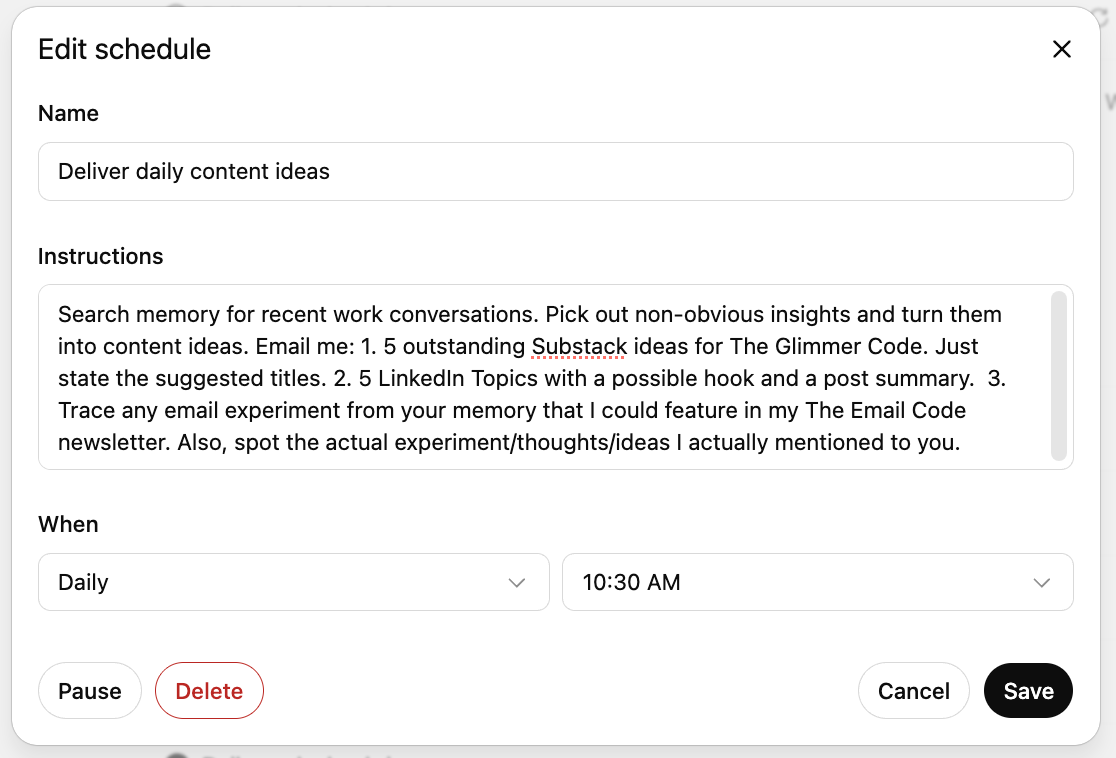Close the Edit schedule dialog
Viewport: 1116px width, 758px height.
(x=1061, y=49)
